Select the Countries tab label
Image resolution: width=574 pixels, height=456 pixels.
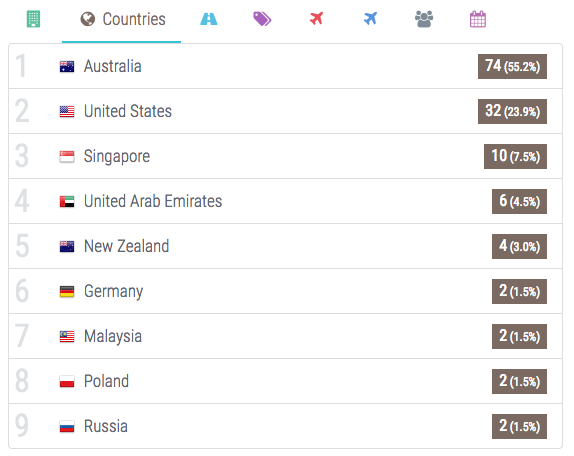pyautogui.click(x=134, y=19)
